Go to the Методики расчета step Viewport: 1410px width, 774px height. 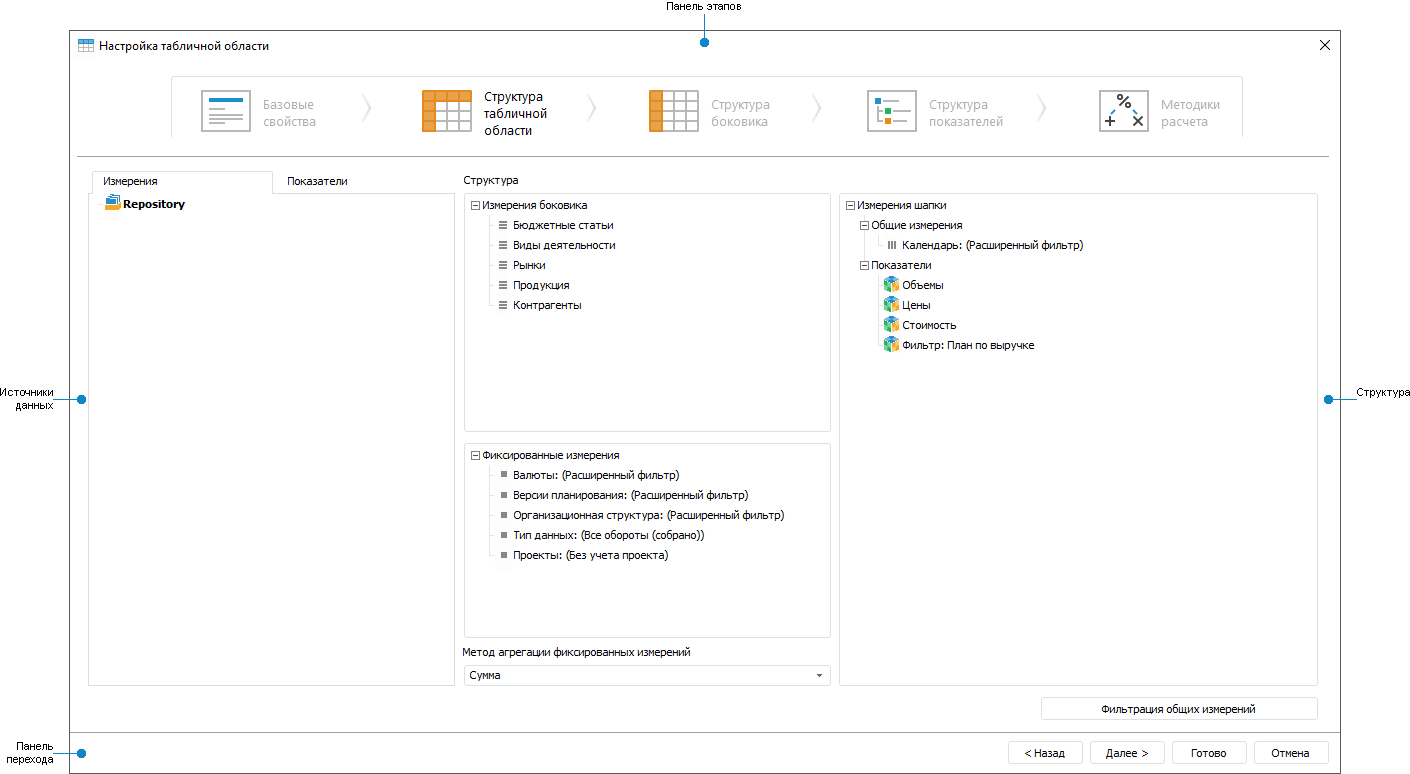click(x=1190, y=113)
